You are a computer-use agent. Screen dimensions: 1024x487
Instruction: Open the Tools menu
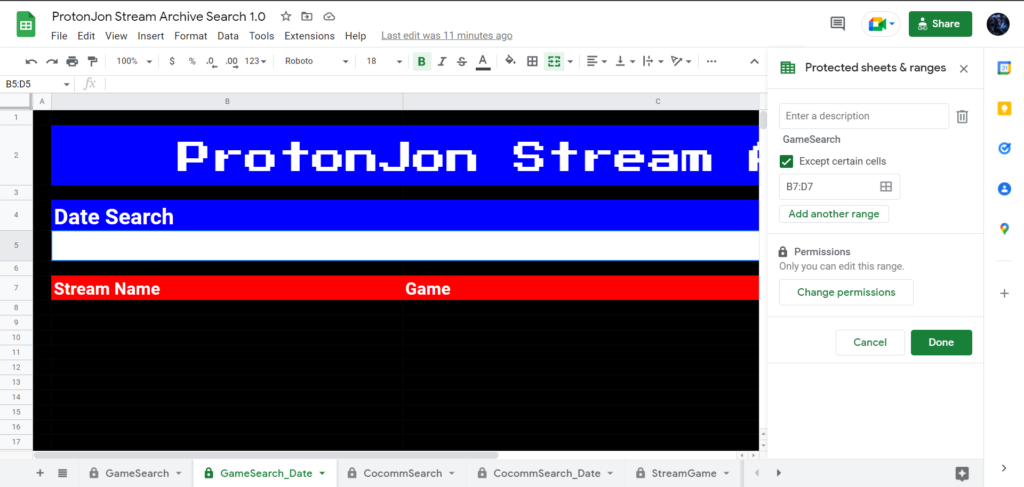click(x=262, y=36)
